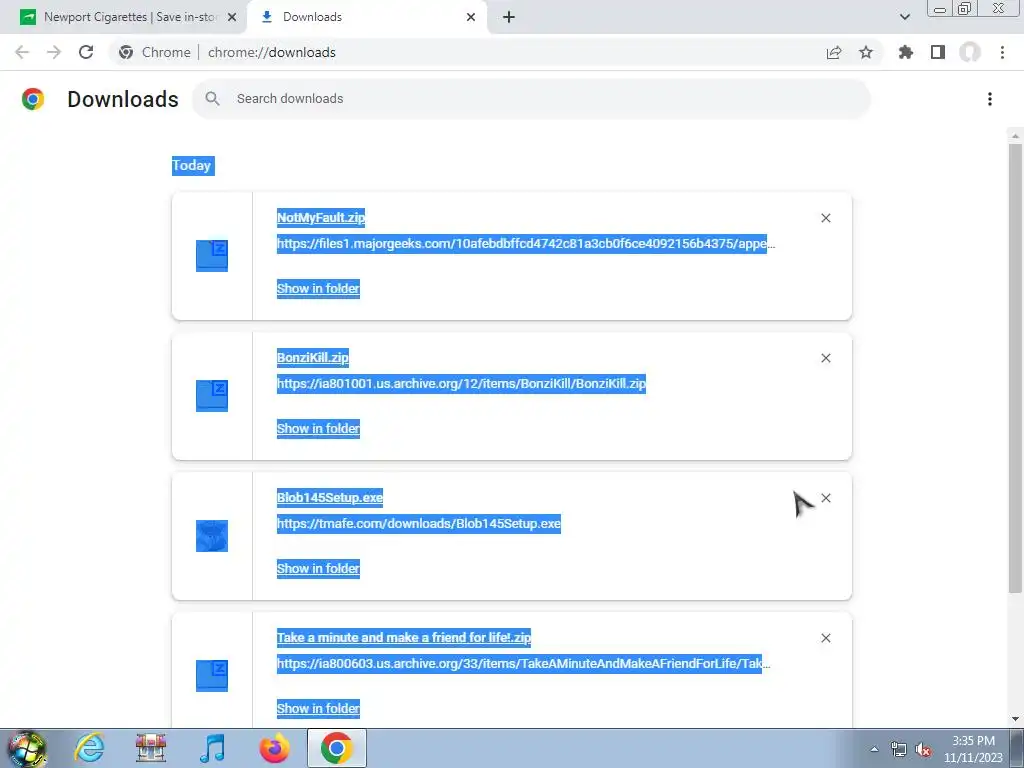
Task: Click the majorgeeks.com source URL
Action: tap(526, 244)
